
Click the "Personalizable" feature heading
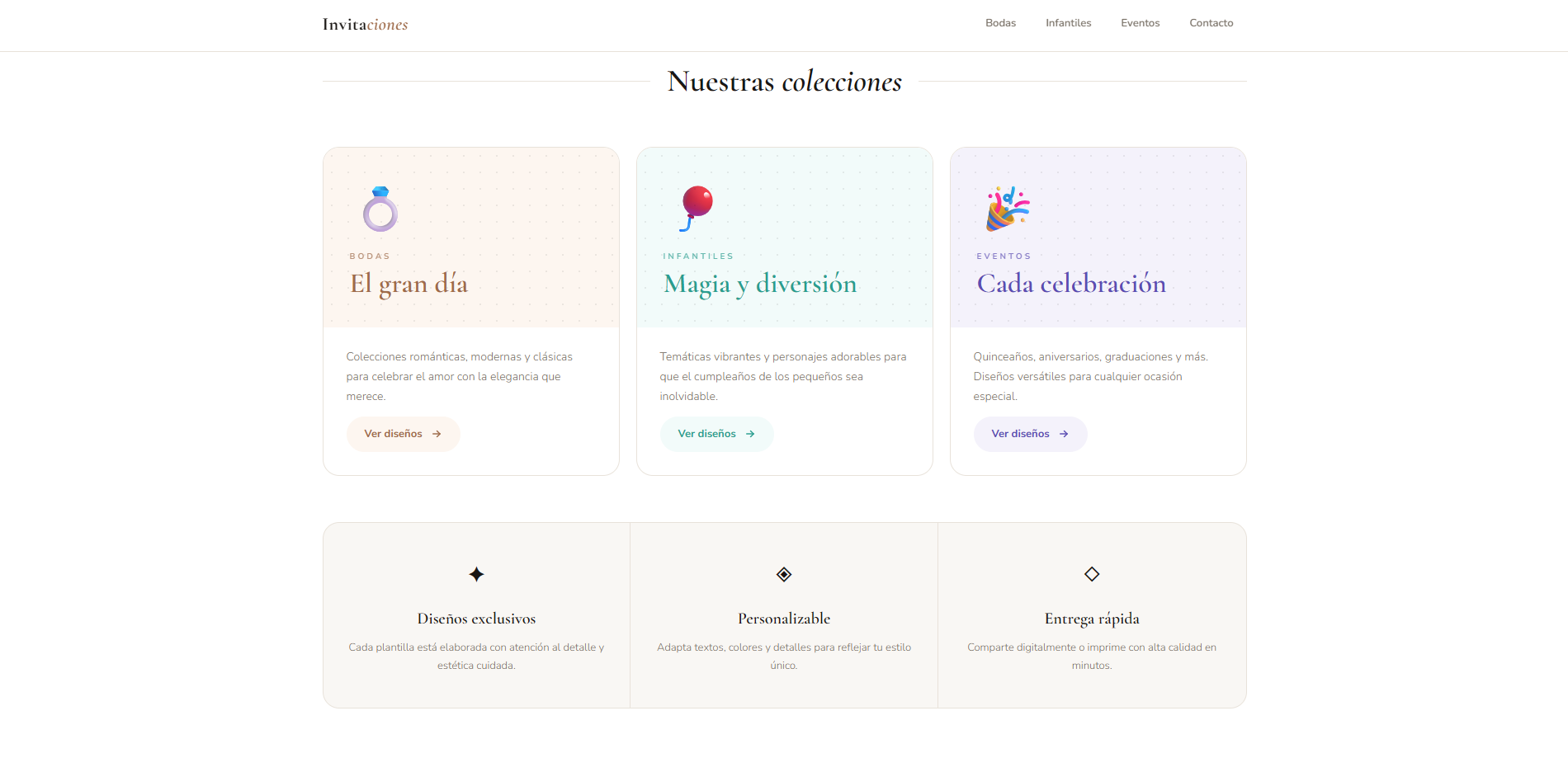point(784,619)
